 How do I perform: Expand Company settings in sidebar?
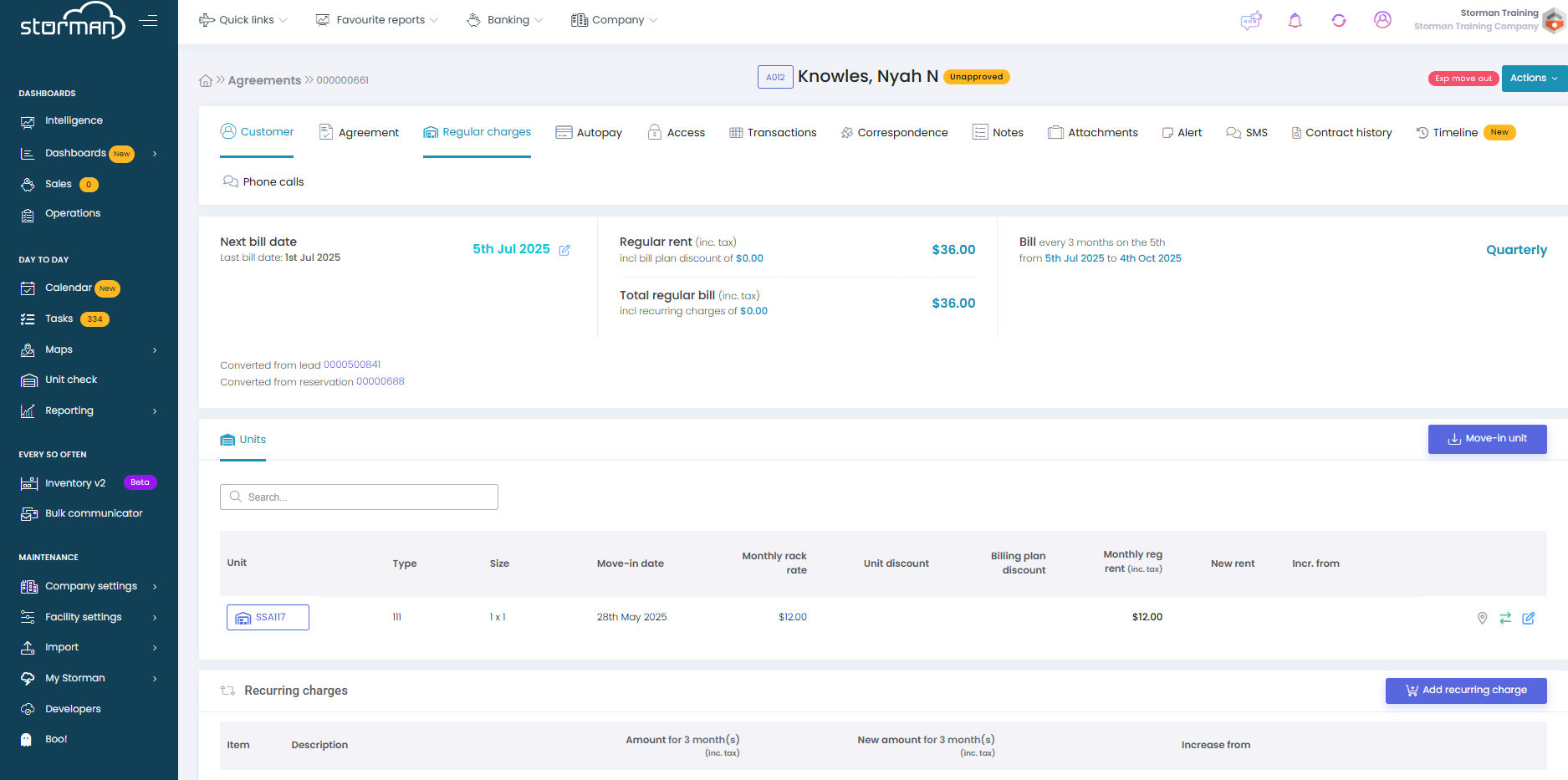[89, 586]
